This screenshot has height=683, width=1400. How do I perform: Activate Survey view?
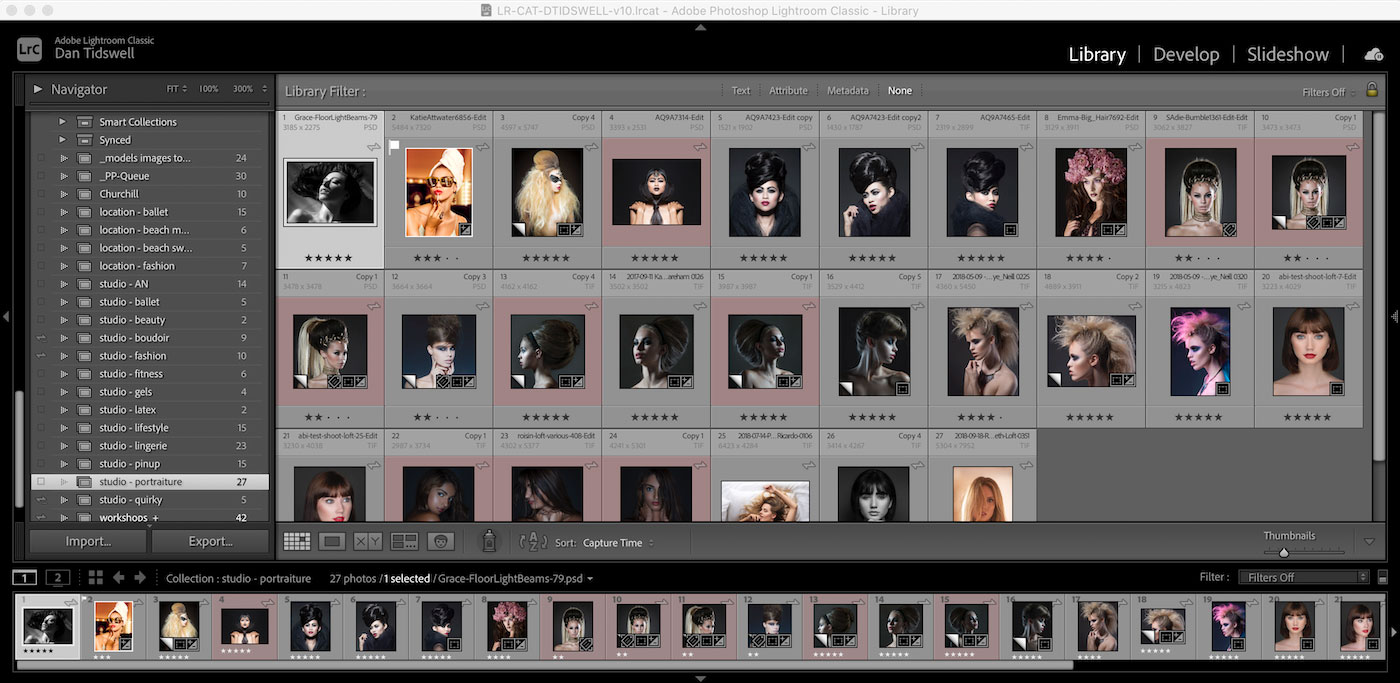pyautogui.click(x=405, y=540)
